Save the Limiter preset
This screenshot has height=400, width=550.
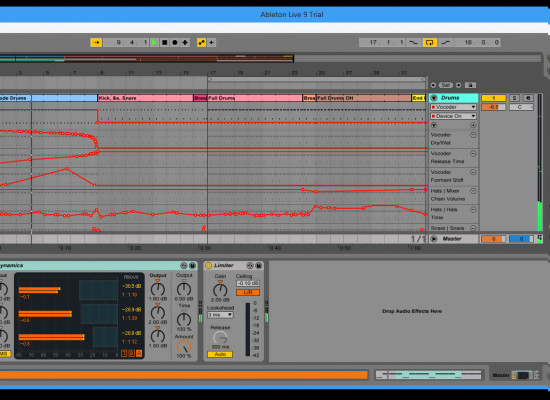pyautogui.click(x=259, y=266)
